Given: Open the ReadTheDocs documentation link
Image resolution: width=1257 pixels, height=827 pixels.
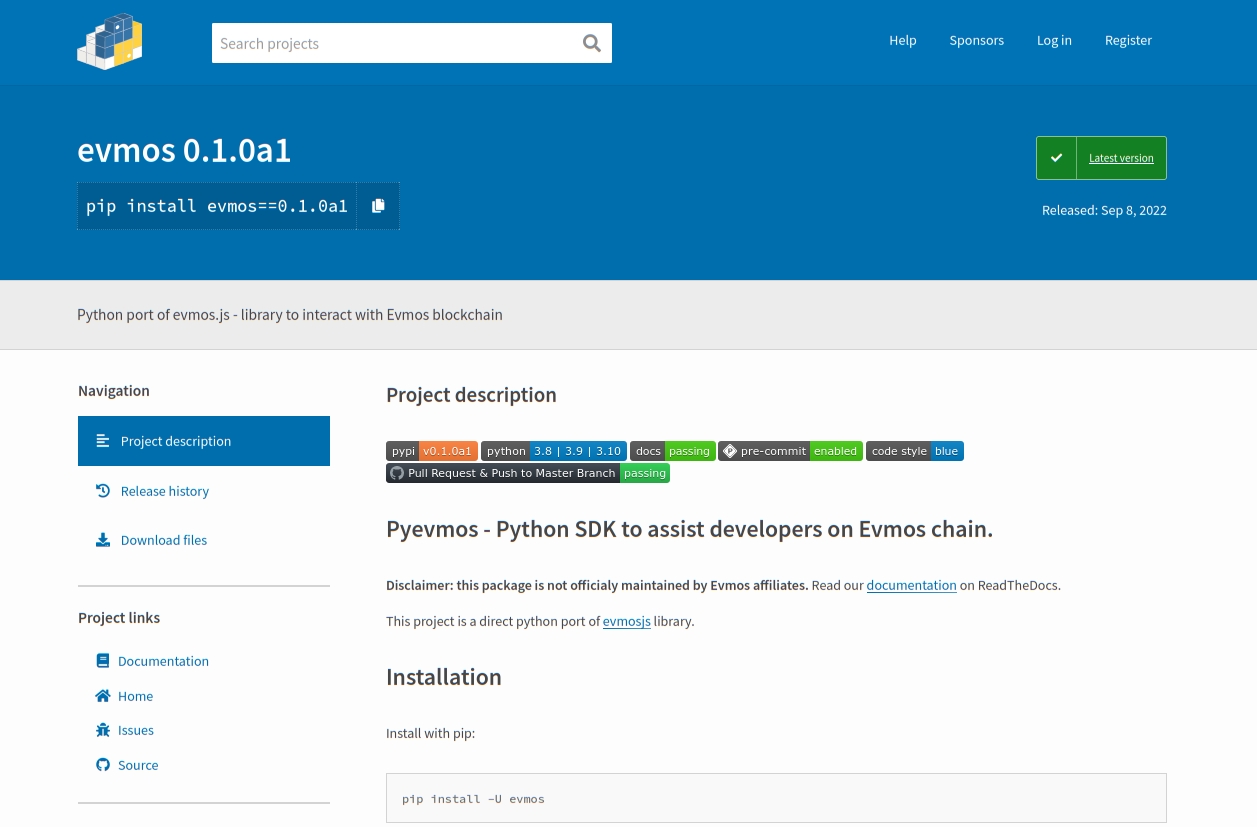Looking at the screenshot, I should point(911,585).
